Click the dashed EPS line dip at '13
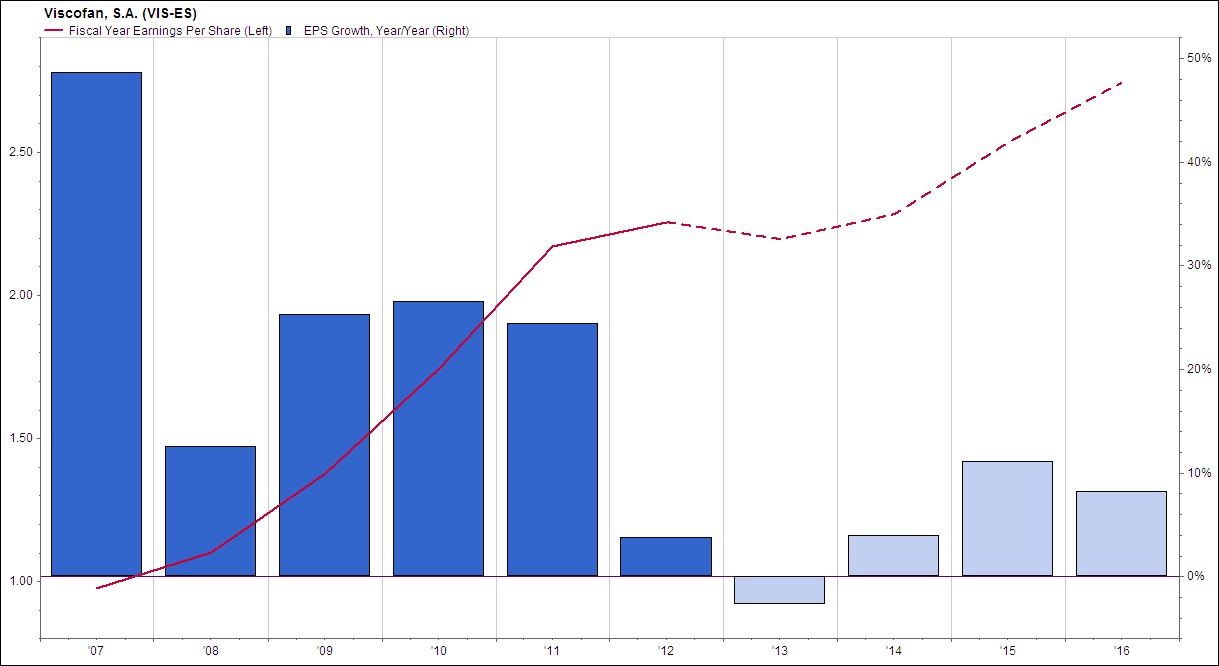 tap(780, 239)
